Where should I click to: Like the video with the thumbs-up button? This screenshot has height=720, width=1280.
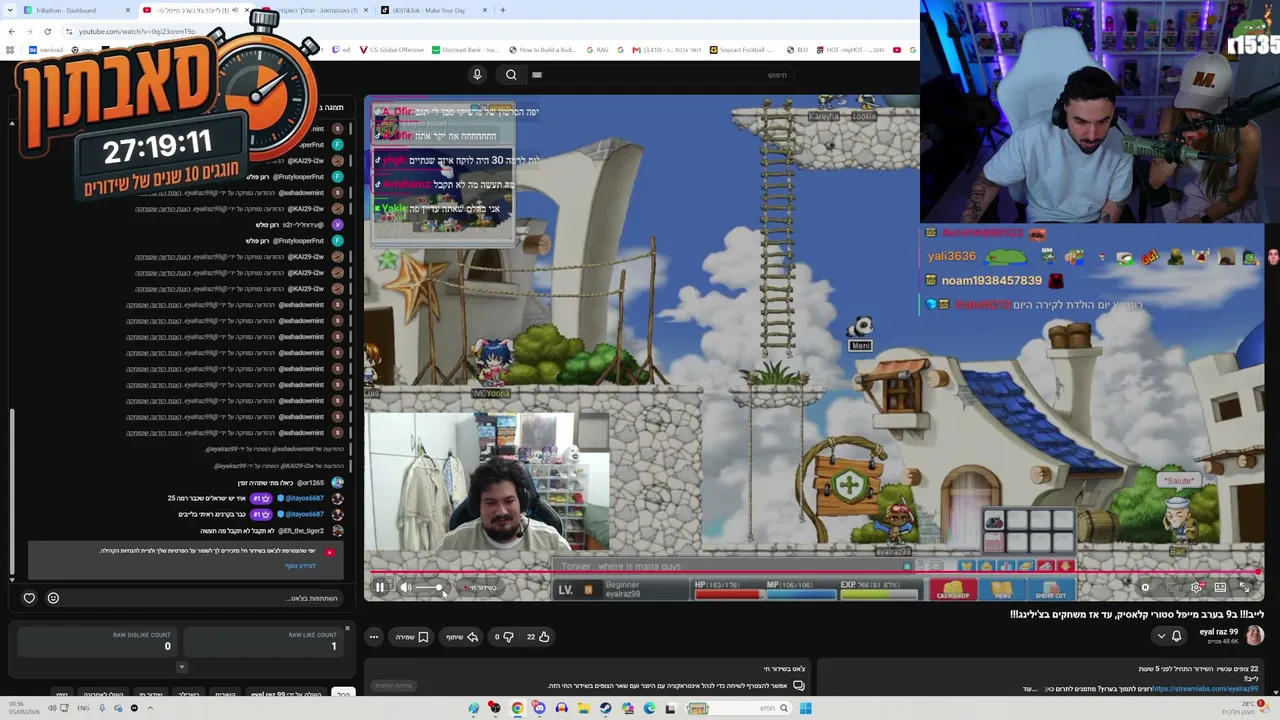coord(538,636)
